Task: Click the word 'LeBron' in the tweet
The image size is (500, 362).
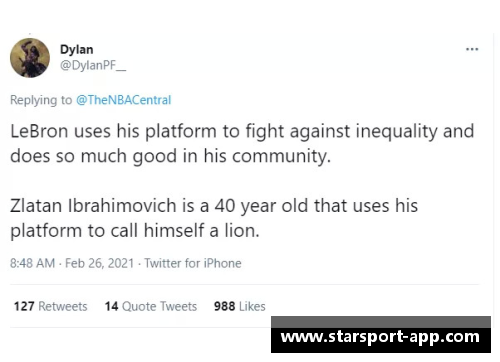Action: click(x=39, y=131)
